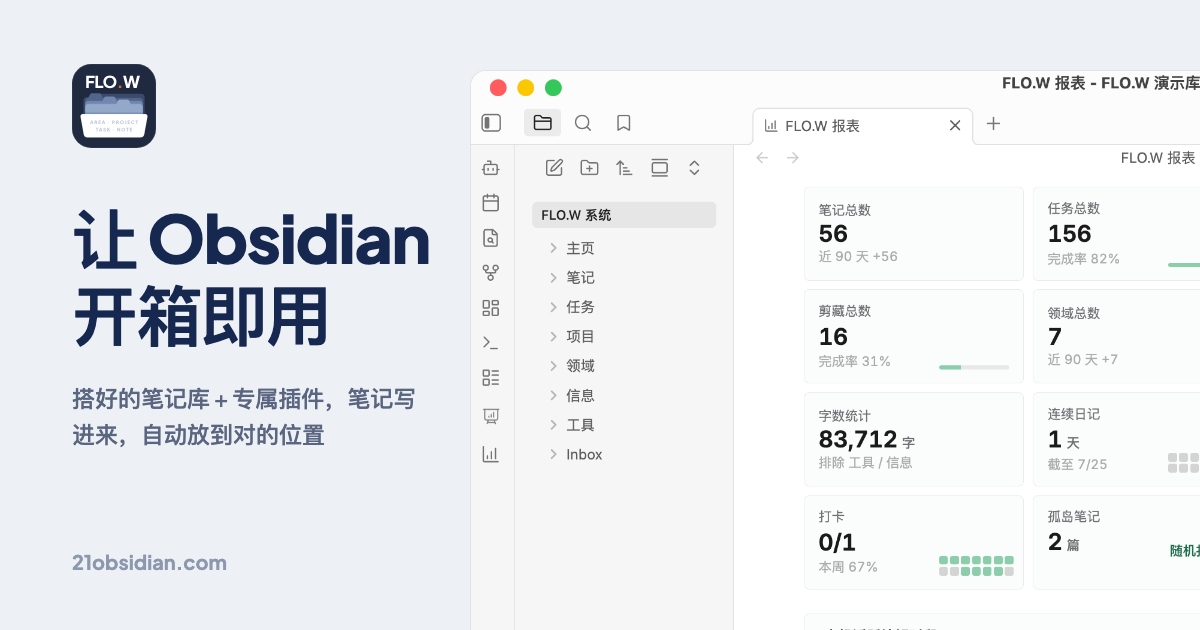
Task: Click the 打卡 weekly heatmap squares
Action: point(976,566)
